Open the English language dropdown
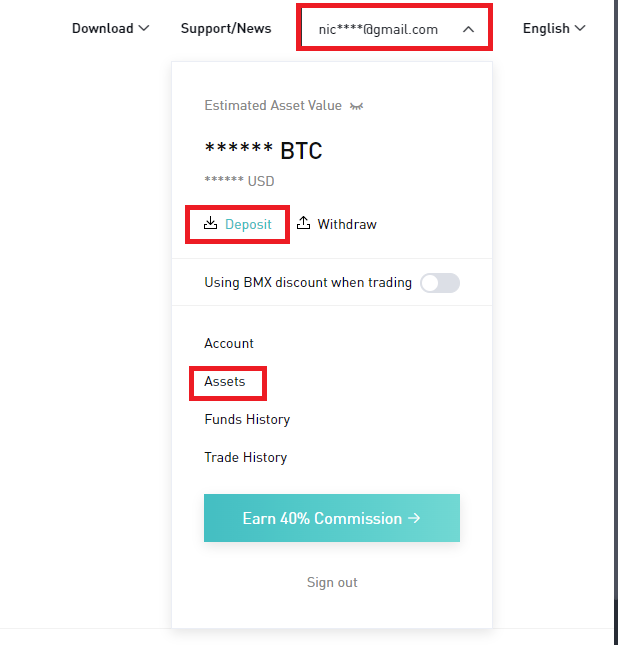The image size is (618, 645). coord(553,28)
